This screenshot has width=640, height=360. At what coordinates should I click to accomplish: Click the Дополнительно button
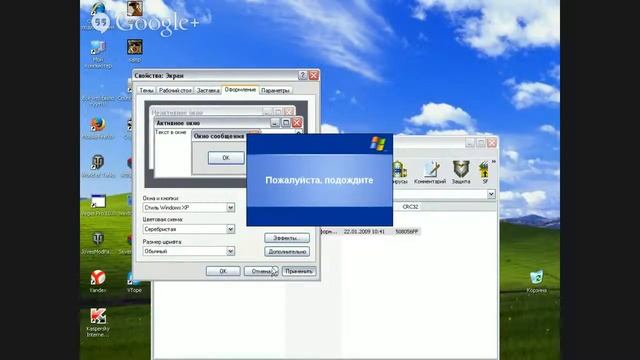[x=287, y=251]
